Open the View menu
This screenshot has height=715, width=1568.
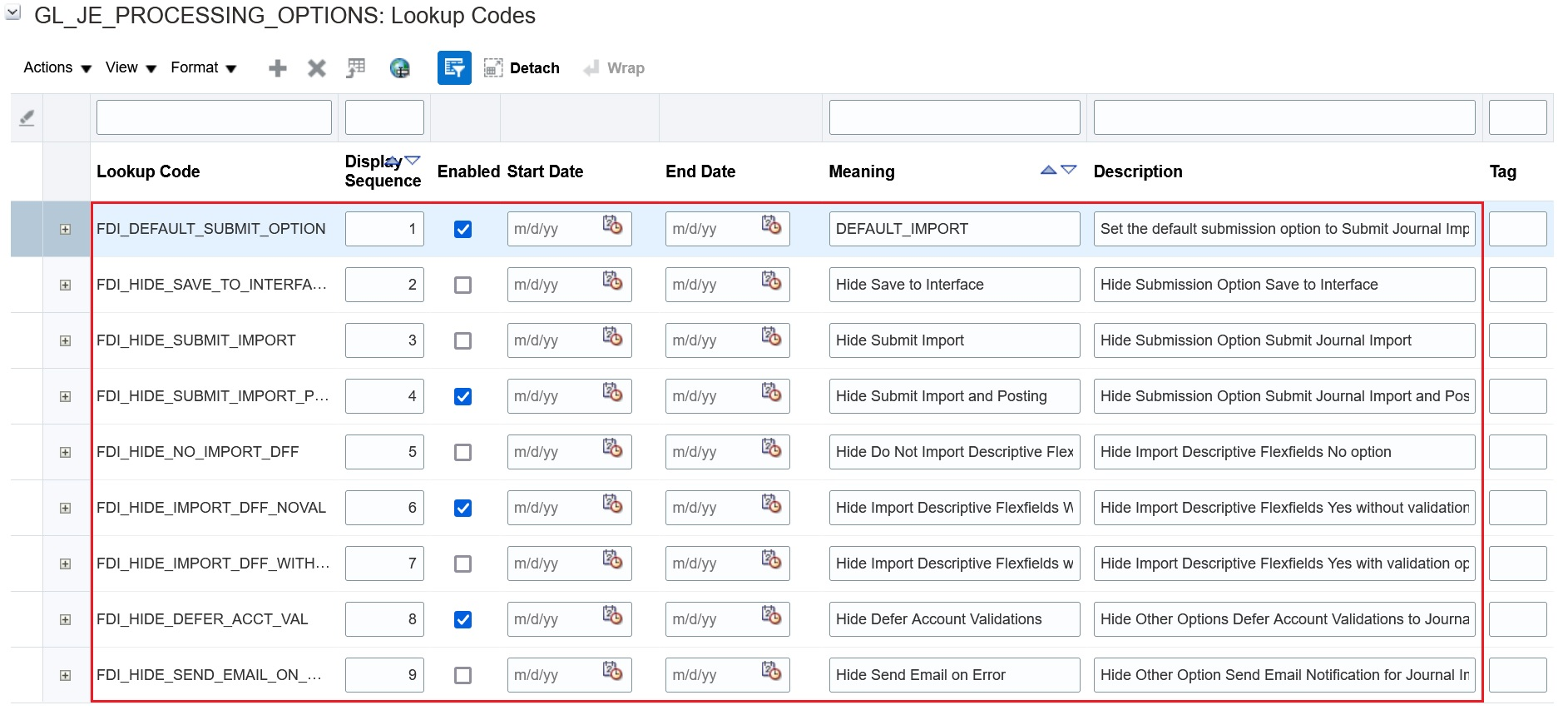(x=131, y=68)
